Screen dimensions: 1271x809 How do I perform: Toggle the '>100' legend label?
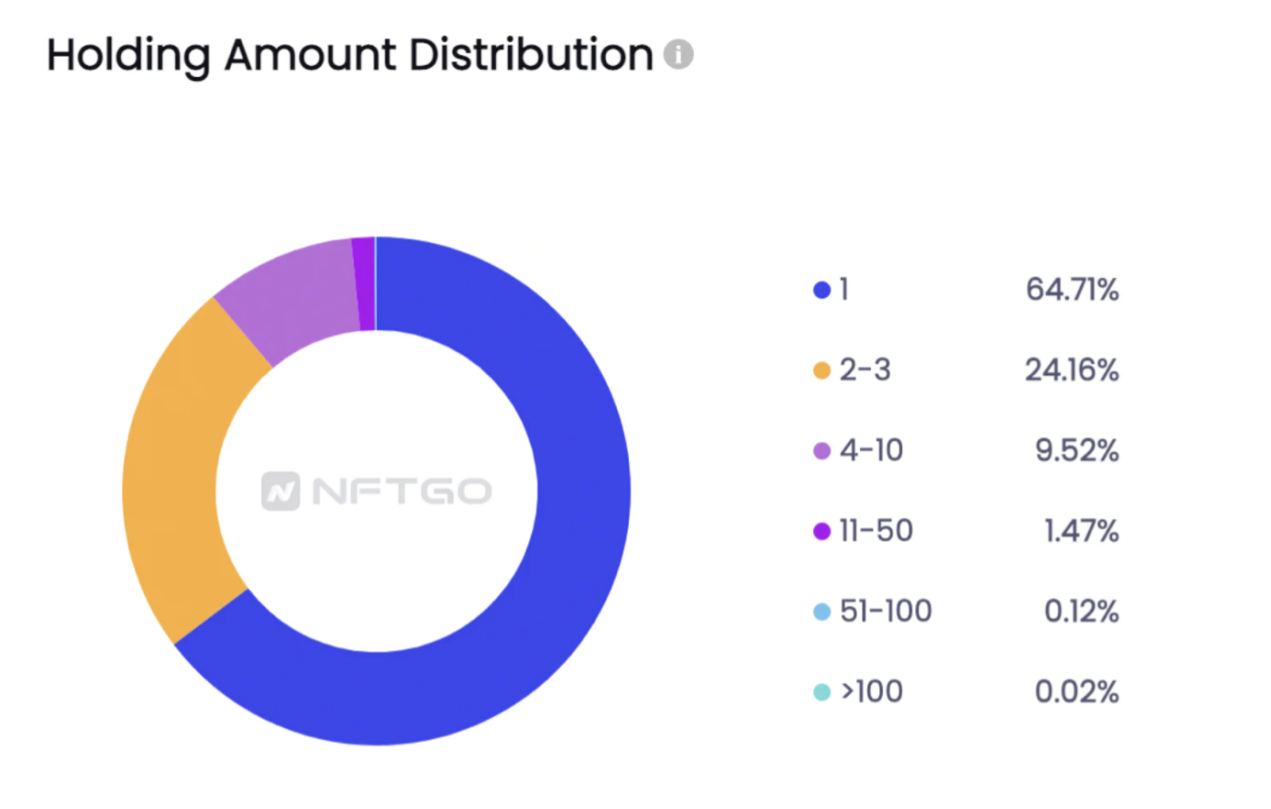[872, 692]
